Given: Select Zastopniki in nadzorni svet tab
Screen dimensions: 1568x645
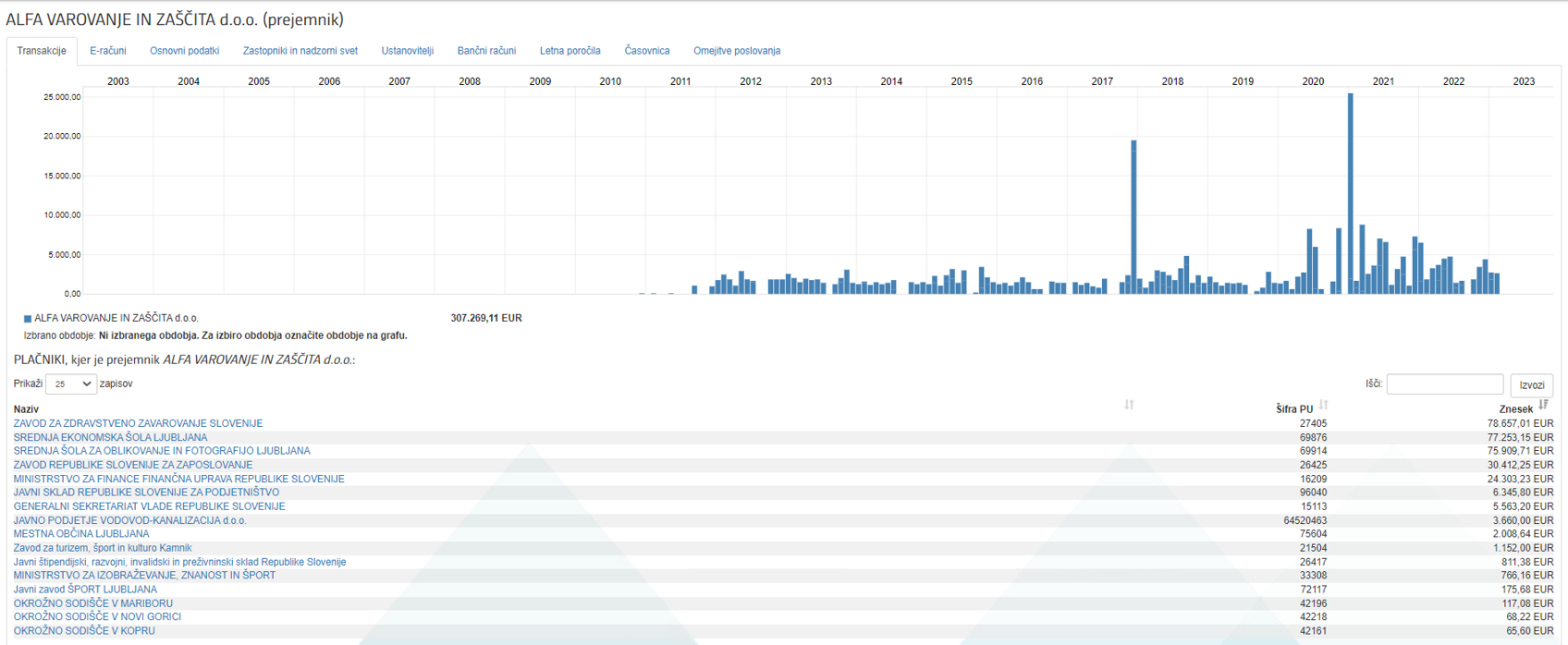Looking at the screenshot, I should pos(300,51).
